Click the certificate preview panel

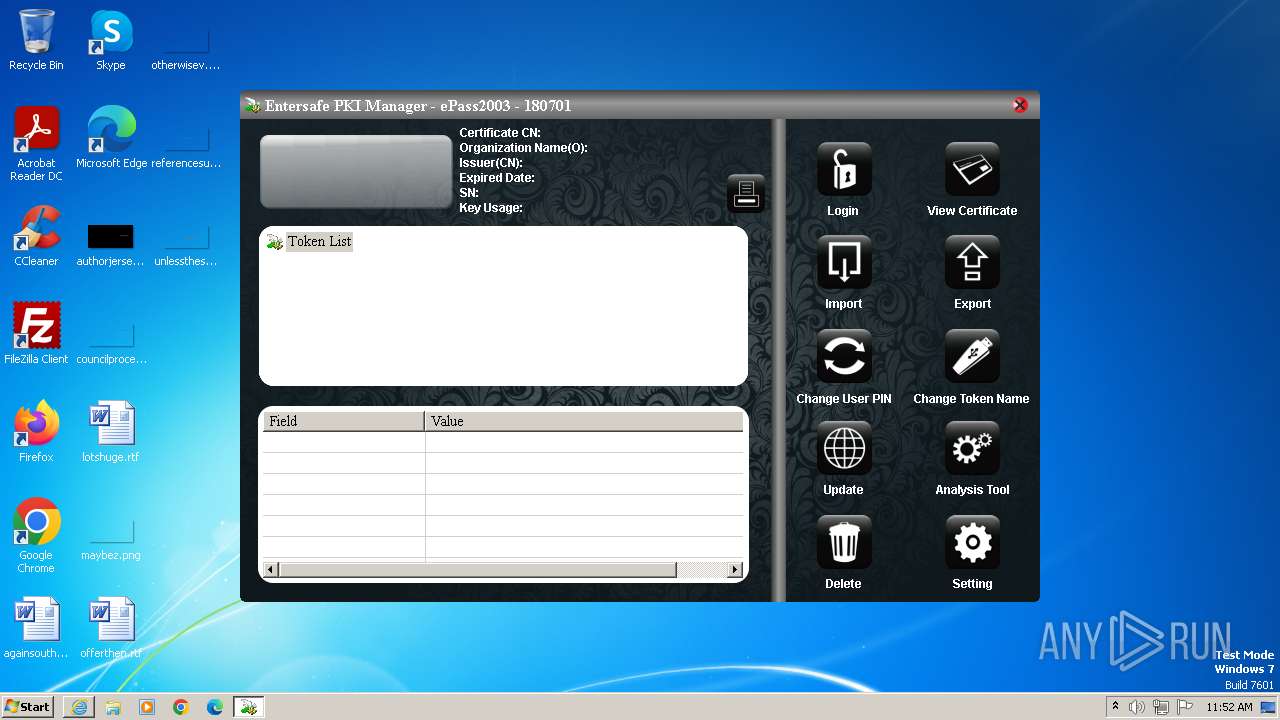pos(356,172)
